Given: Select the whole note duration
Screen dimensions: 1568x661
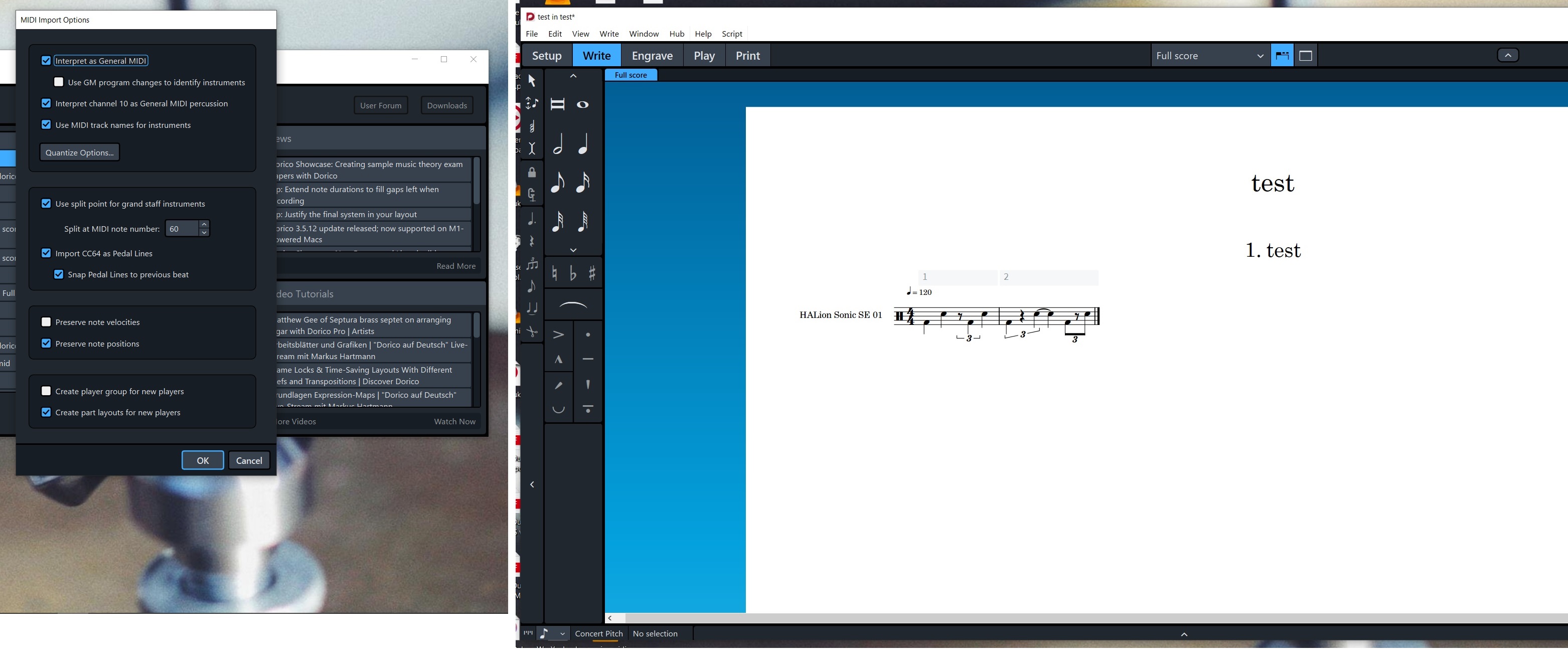Looking at the screenshot, I should click(582, 105).
